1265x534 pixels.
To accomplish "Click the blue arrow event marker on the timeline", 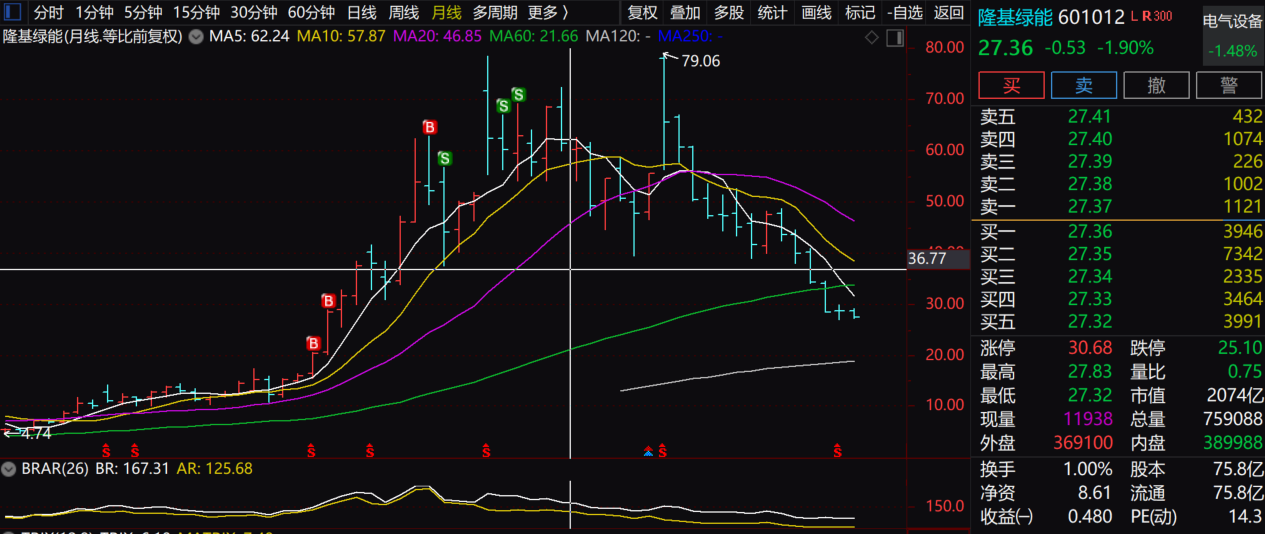I will [x=648, y=453].
